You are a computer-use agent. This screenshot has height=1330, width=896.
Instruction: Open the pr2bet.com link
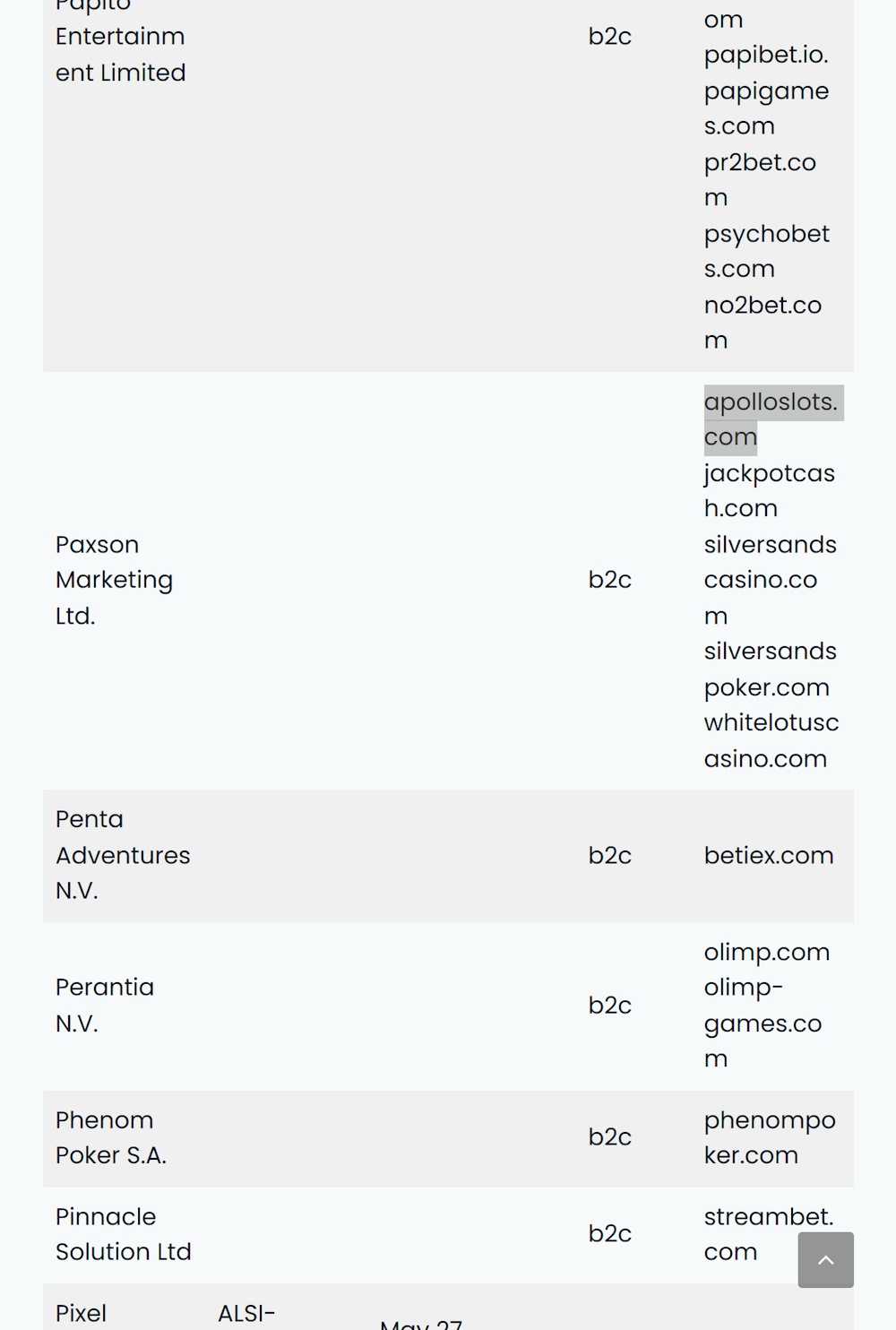(x=760, y=179)
